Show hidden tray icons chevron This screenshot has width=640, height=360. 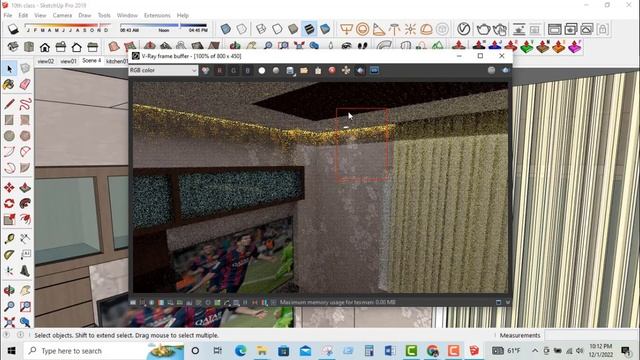tap(535, 351)
